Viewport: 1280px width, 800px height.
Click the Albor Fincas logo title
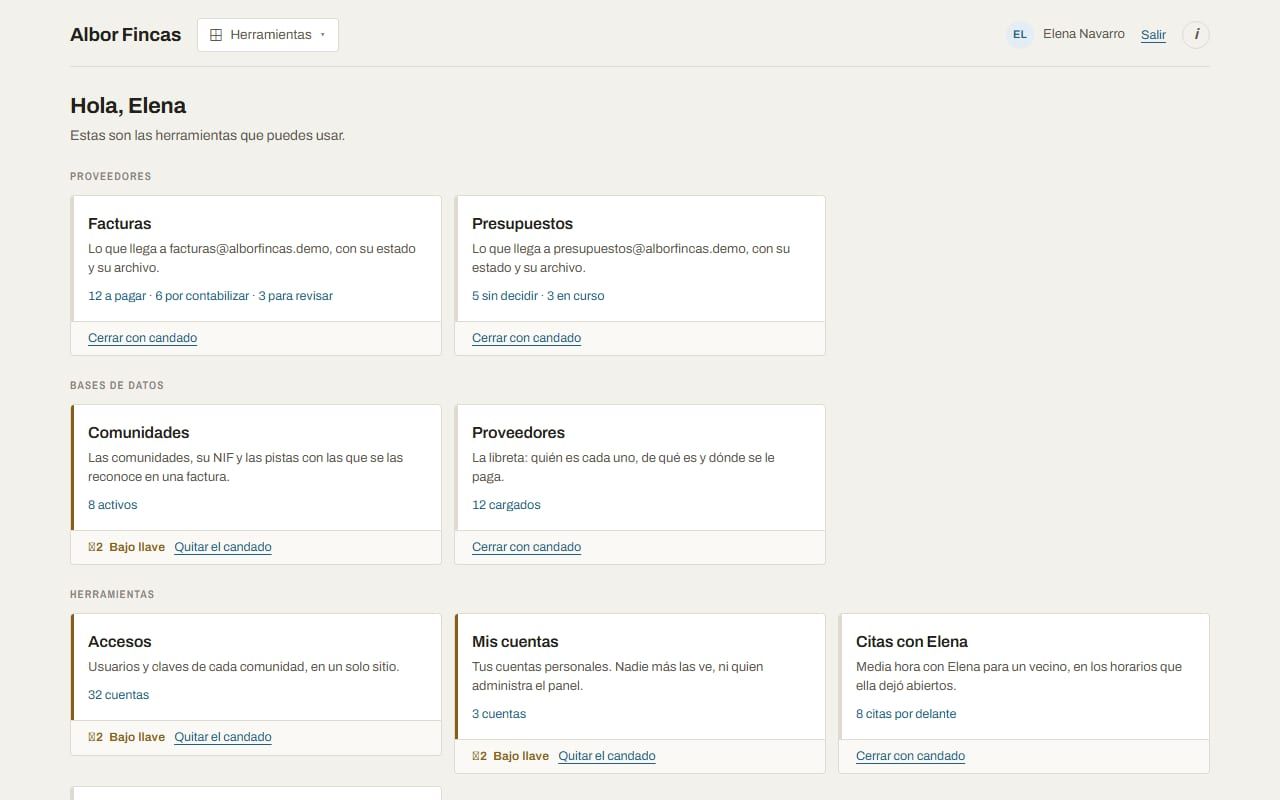(x=125, y=34)
